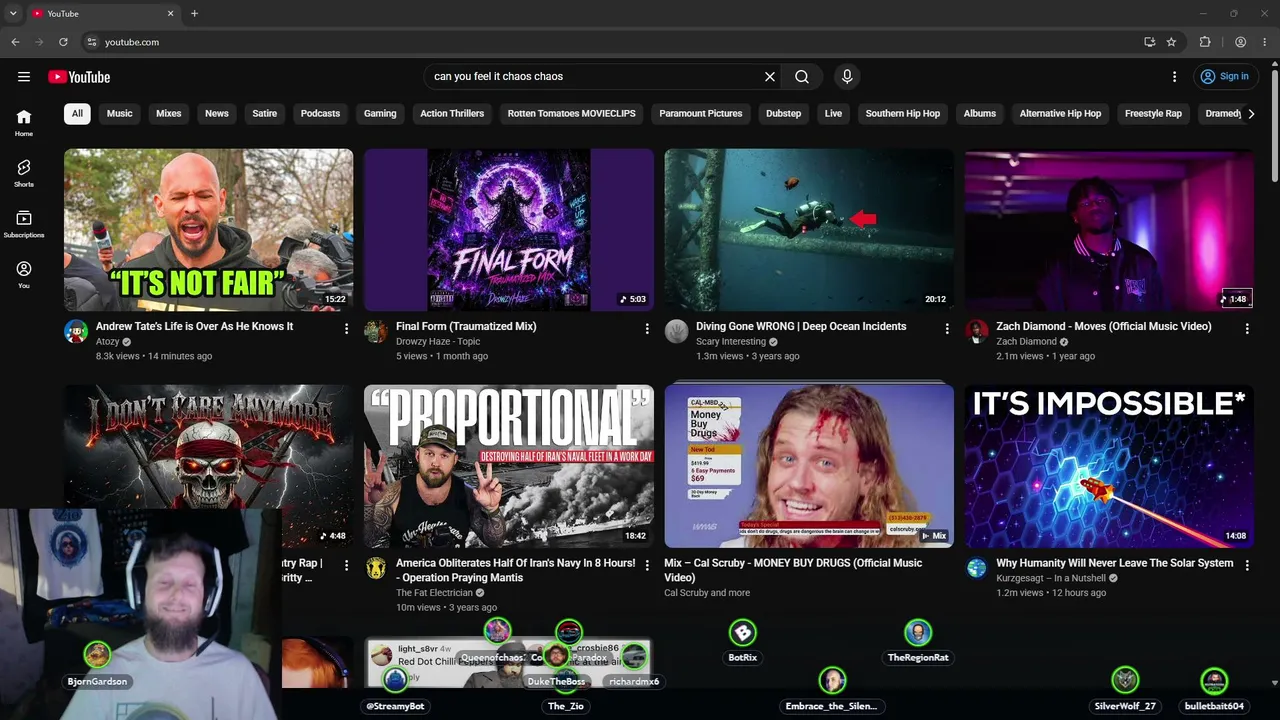This screenshot has width=1280, height=720.
Task: Select the Albums filter chip
Action: point(980,114)
